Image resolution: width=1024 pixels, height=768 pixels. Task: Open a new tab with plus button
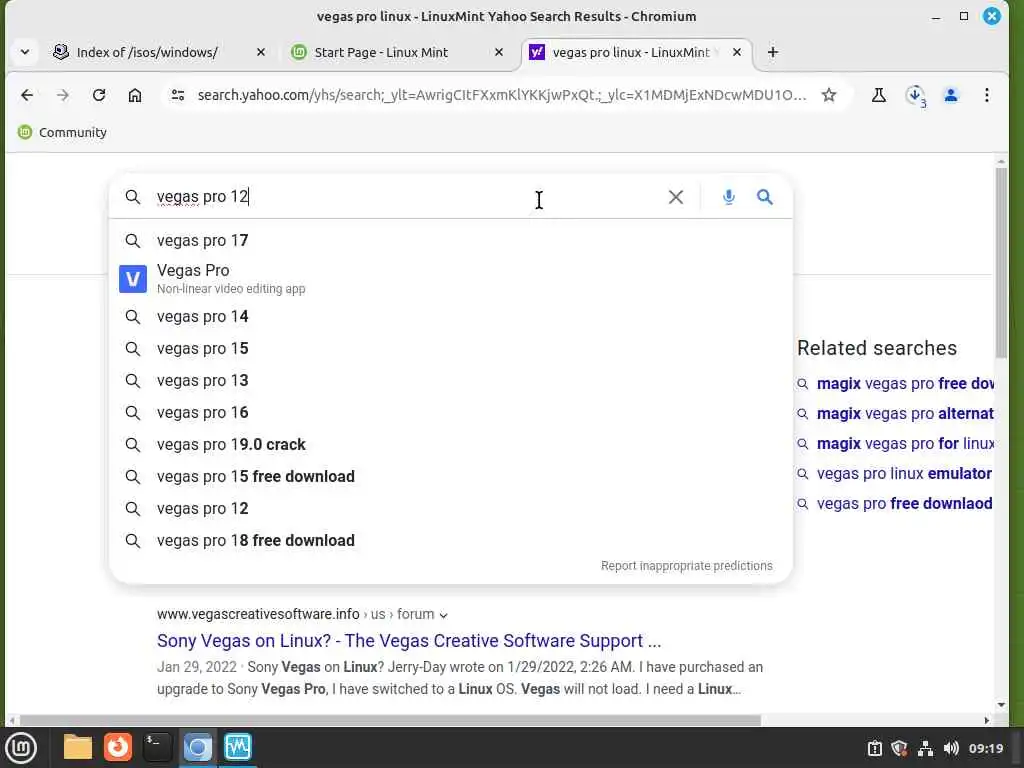[x=773, y=52]
